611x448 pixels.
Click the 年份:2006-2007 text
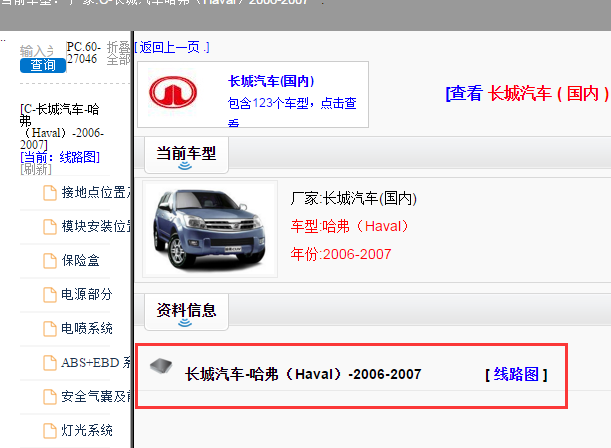[341, 254]
